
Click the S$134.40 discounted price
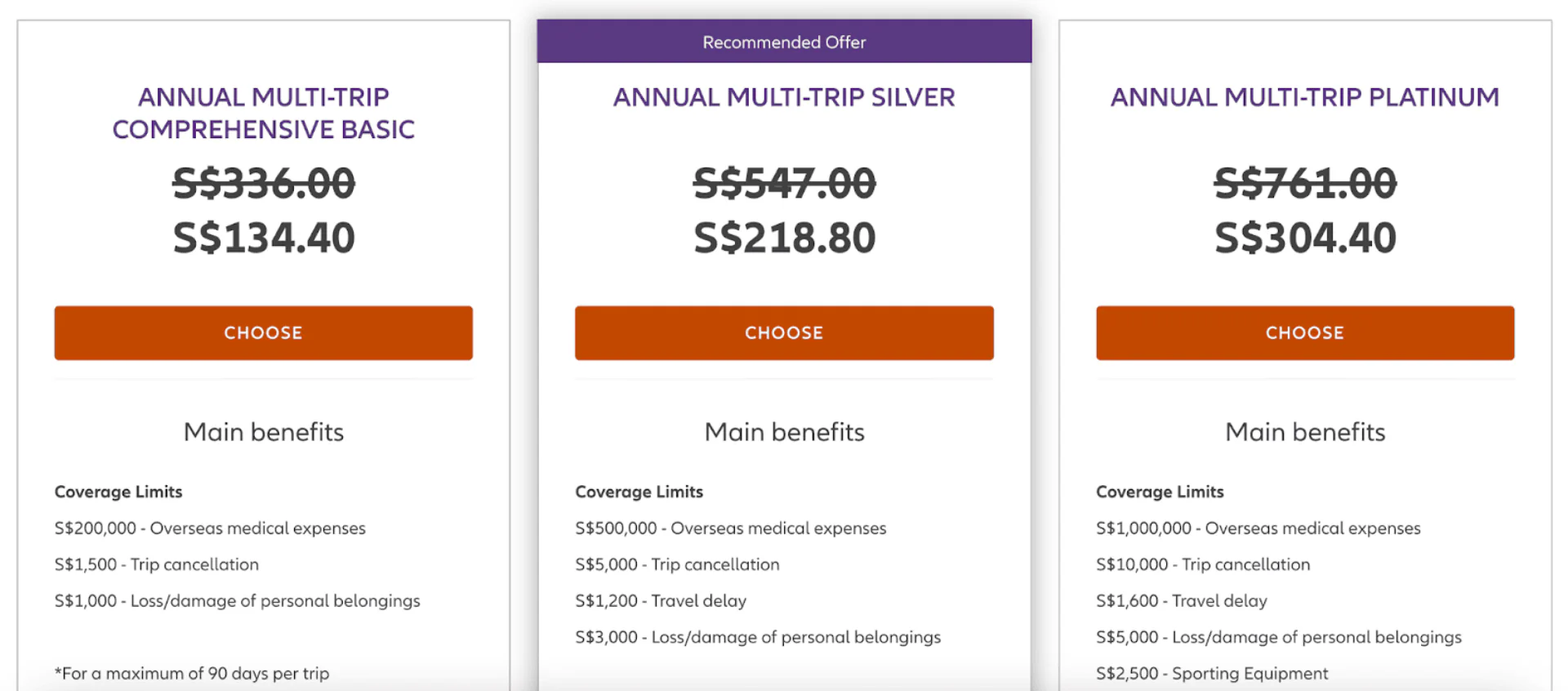coord(263,238)
